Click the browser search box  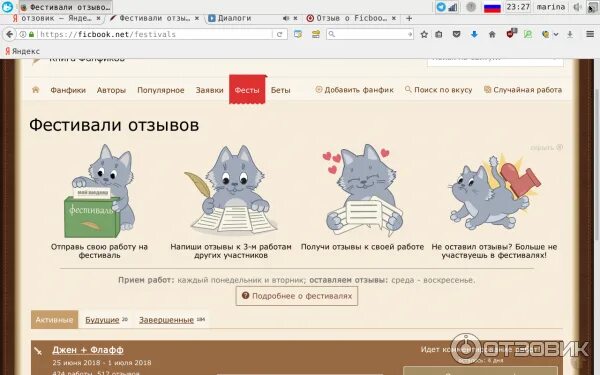pyautogui.click(x=370, y=34)
